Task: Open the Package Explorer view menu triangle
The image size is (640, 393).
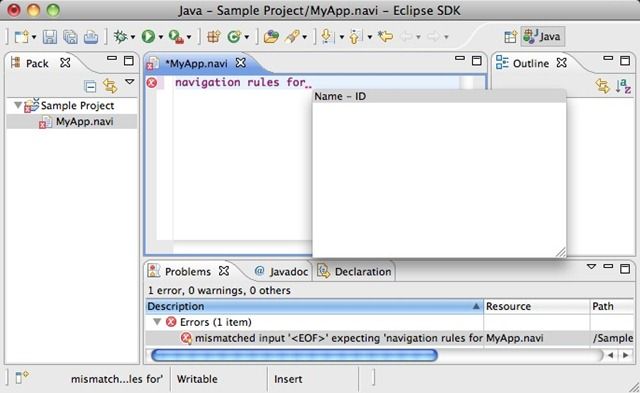Action: [x=130, y=82]
